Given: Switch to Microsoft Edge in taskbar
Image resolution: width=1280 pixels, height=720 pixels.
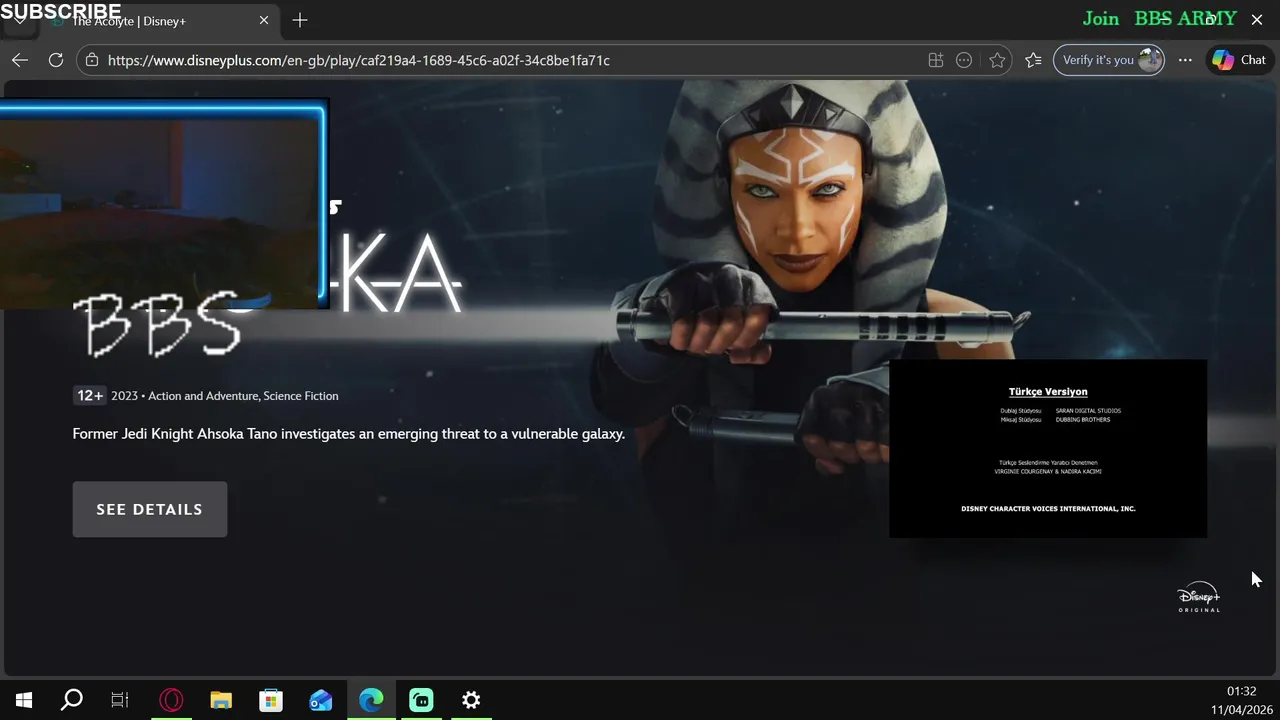Looking at the screenshot, I should pyautogui.click(x=371, y=700).
